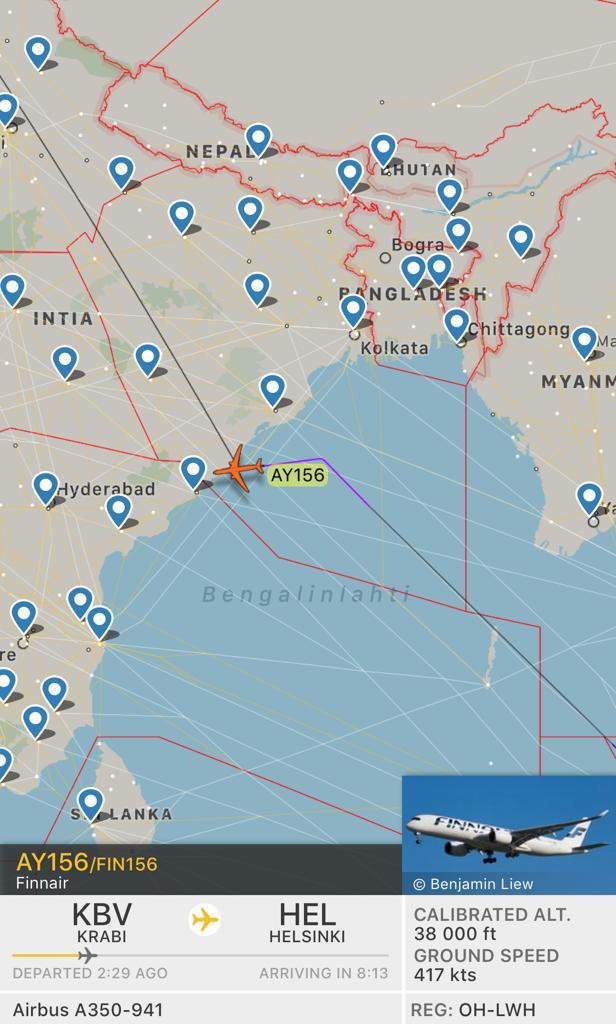
Task: Tap the REG: OH-LWH registration field
Action: click(510, 1010)
